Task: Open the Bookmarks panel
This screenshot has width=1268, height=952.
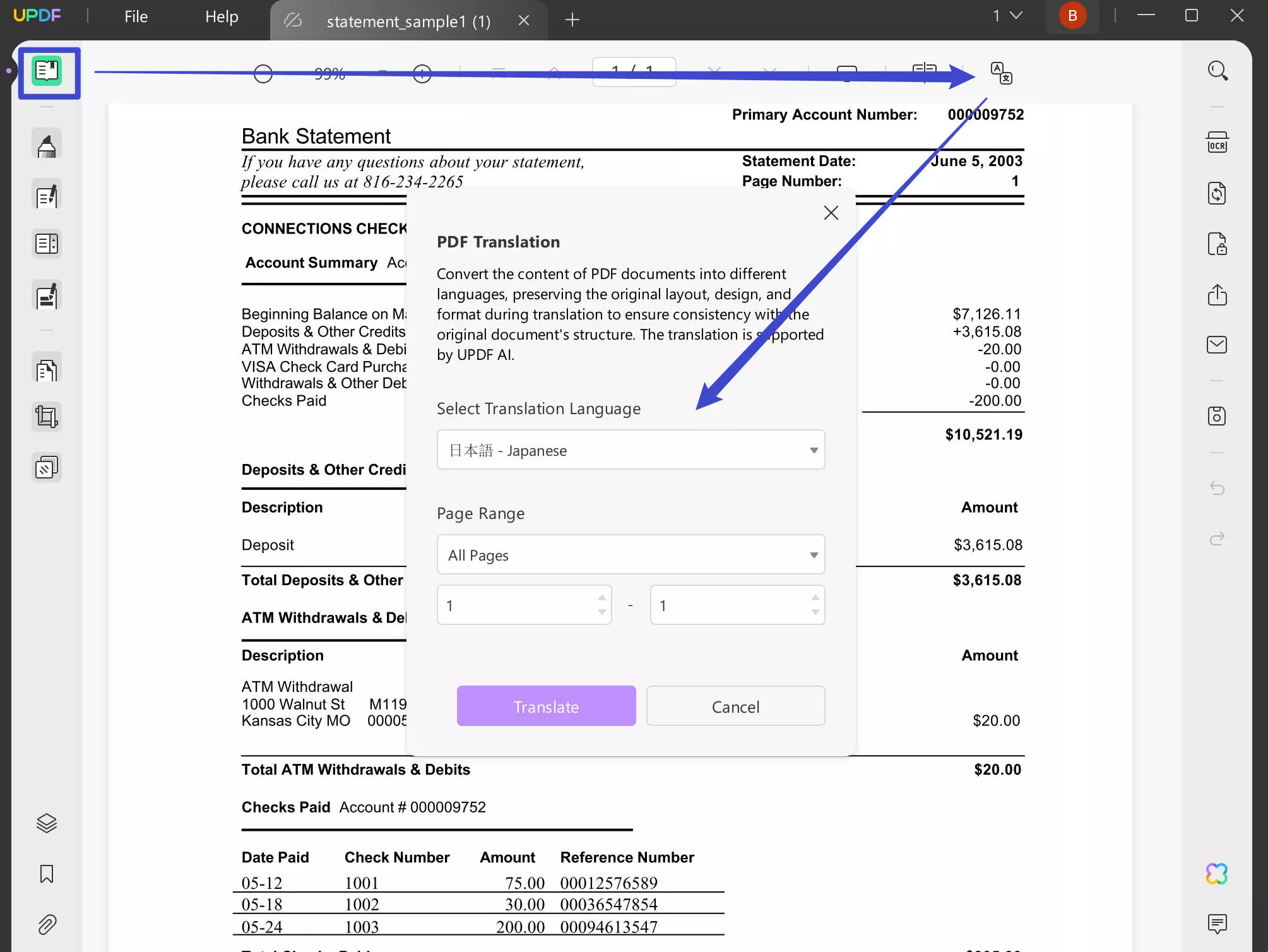Action: [47, 874]
